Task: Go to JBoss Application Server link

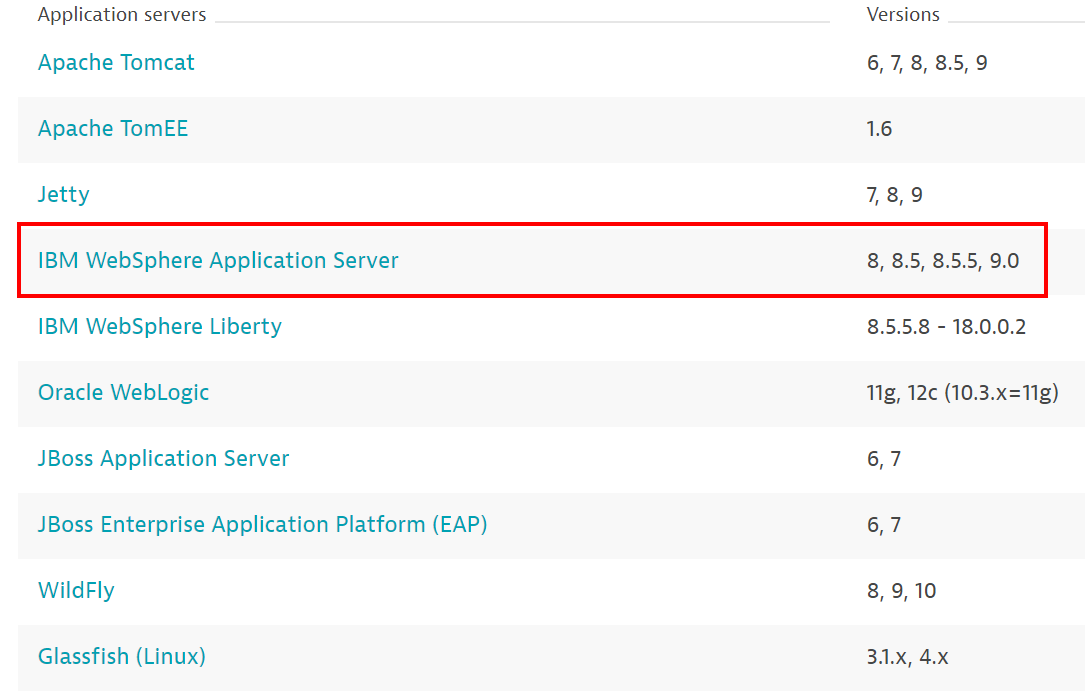Action: pos(163,458)
